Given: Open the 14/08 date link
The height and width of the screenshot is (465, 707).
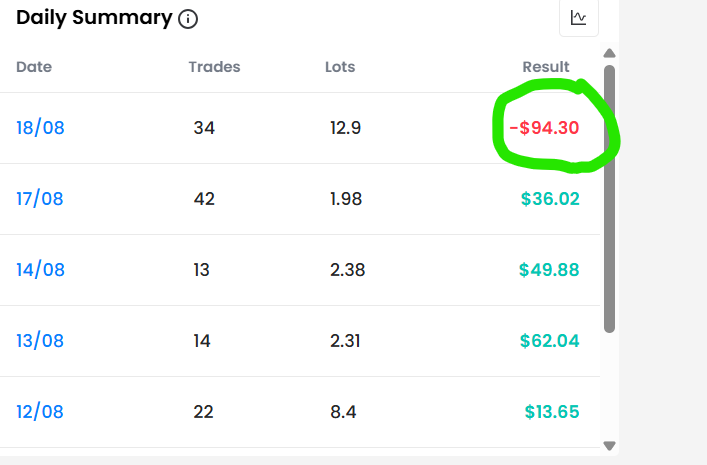Looking at the screenshot, I should pyautogui.click(x=40, y=270).
